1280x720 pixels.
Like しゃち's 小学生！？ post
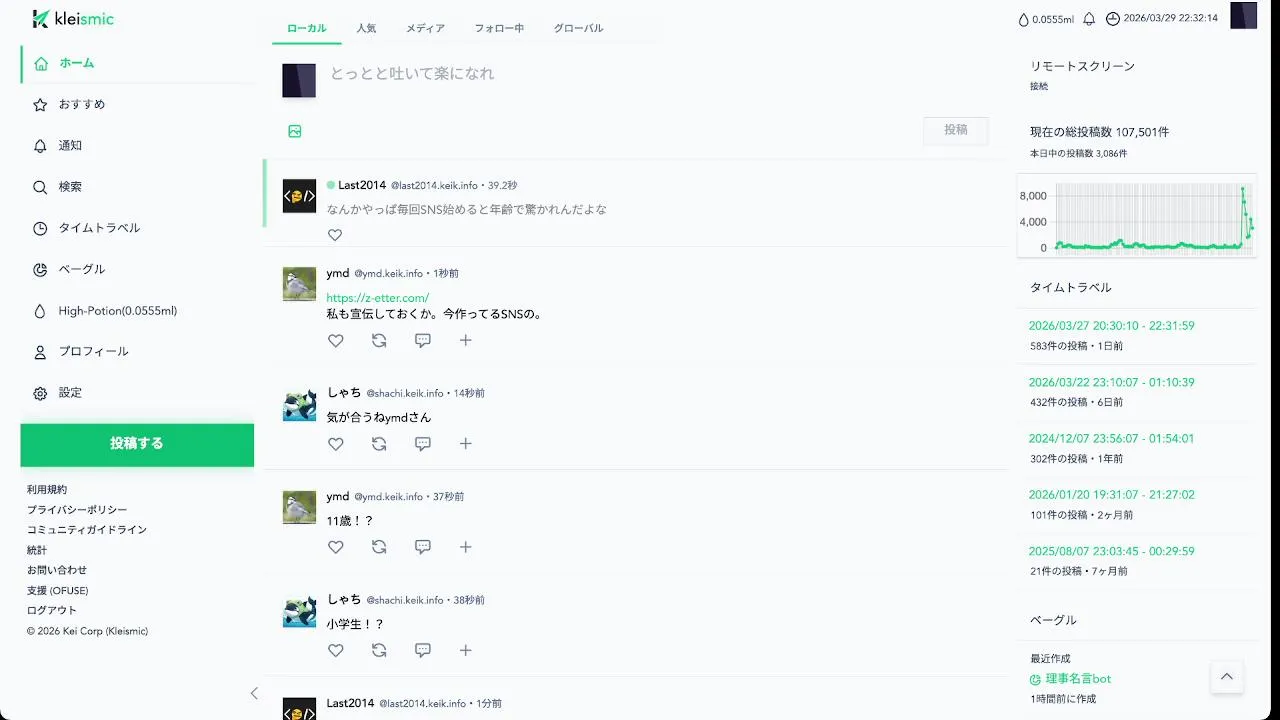(336, 650)
